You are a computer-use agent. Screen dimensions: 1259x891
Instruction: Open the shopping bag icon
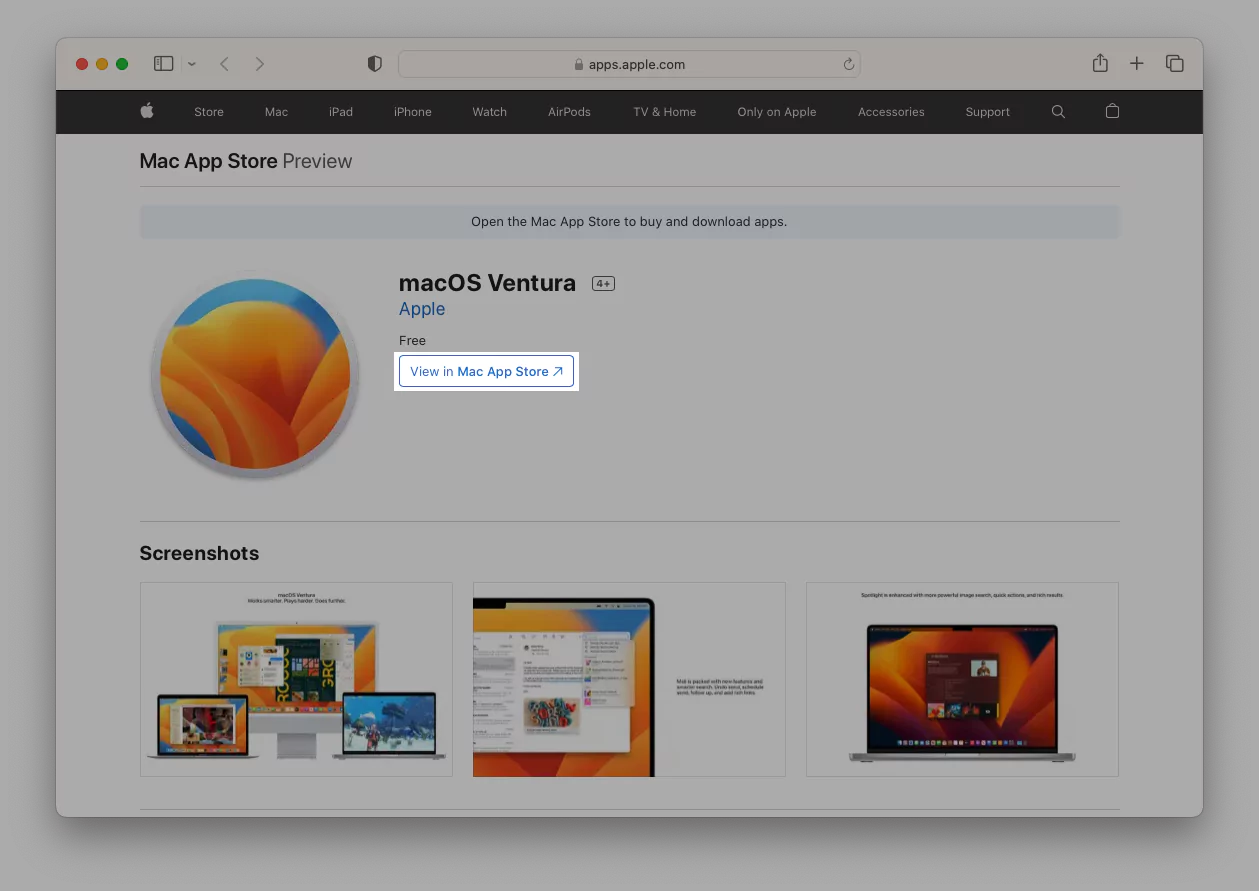[1112, 112]
